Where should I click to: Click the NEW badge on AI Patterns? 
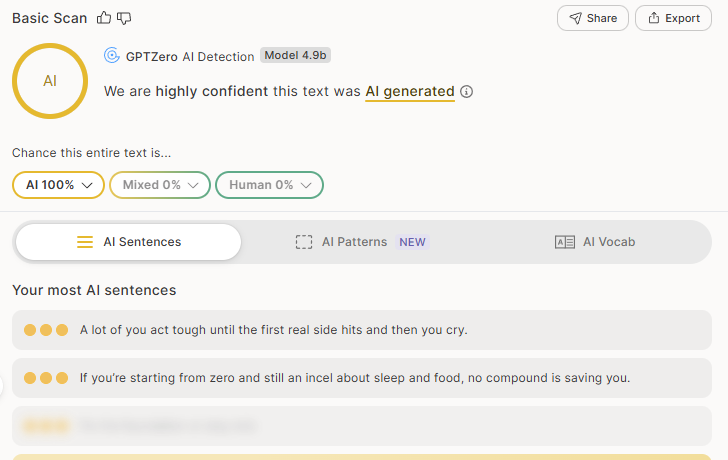pyautogui.click(x=412, y=242)
